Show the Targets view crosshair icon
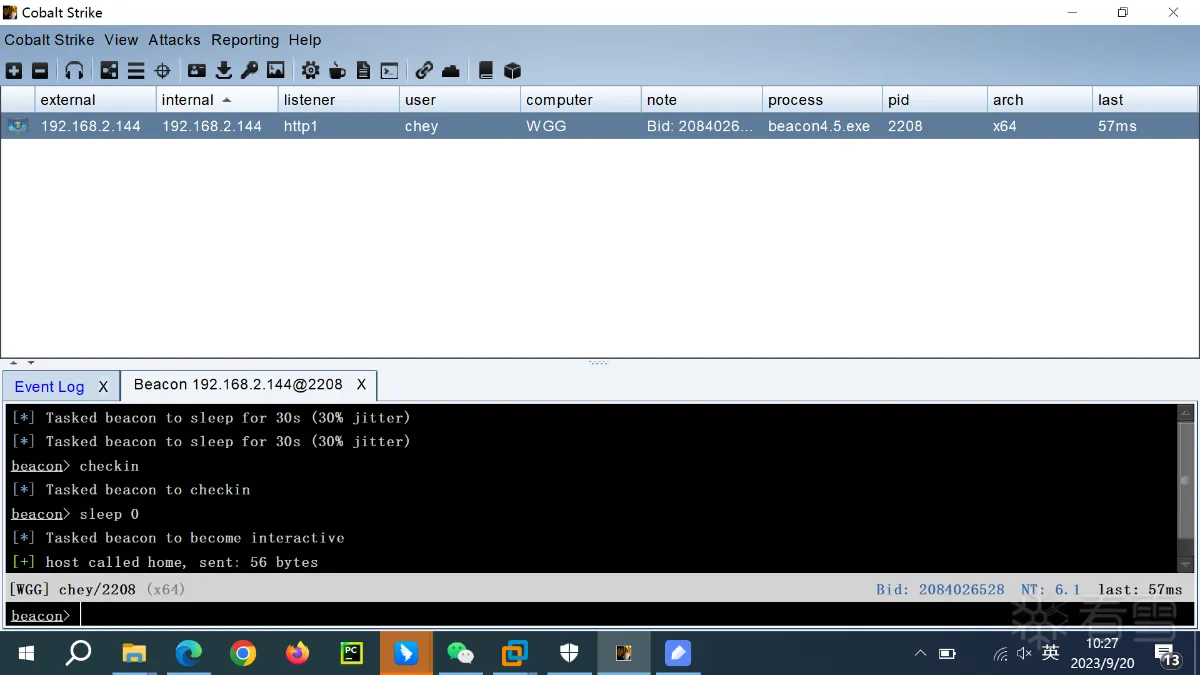The width and height of the screenshot is (1200, 675). click(x=162, y=71)
